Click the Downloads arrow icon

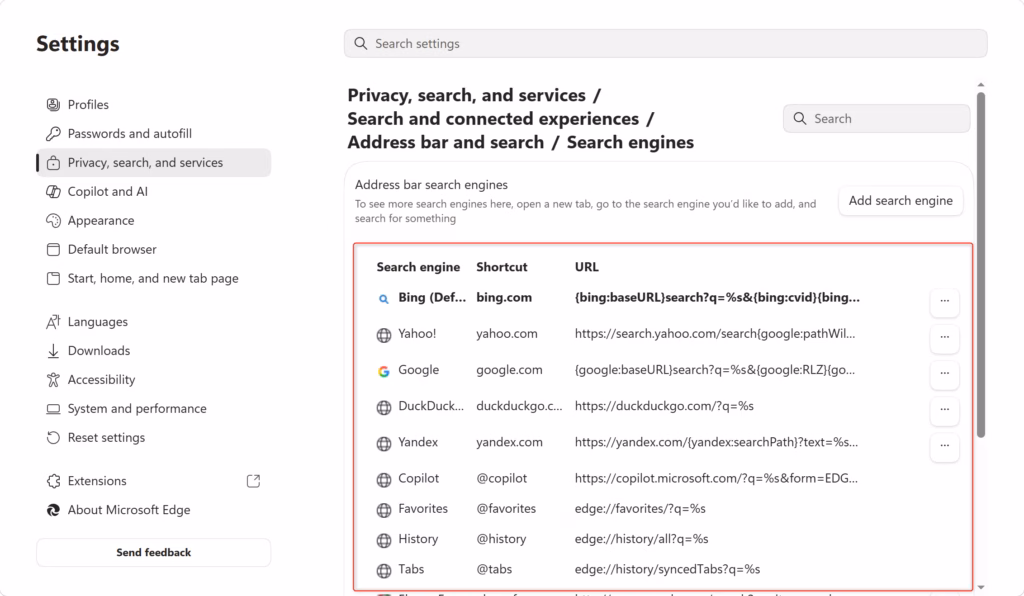[53, 351]
